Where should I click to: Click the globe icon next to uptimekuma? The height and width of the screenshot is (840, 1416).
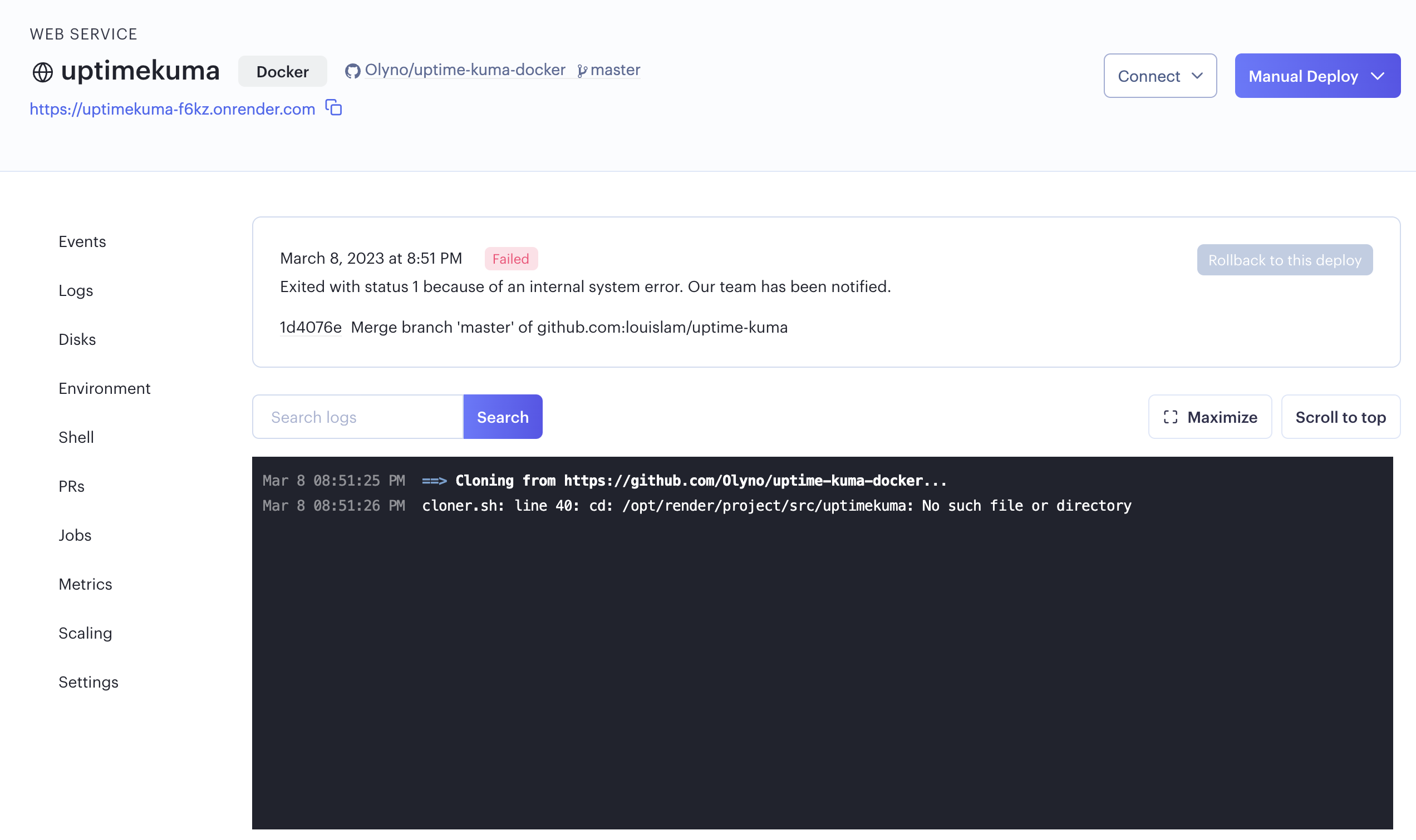coord(42,71)
